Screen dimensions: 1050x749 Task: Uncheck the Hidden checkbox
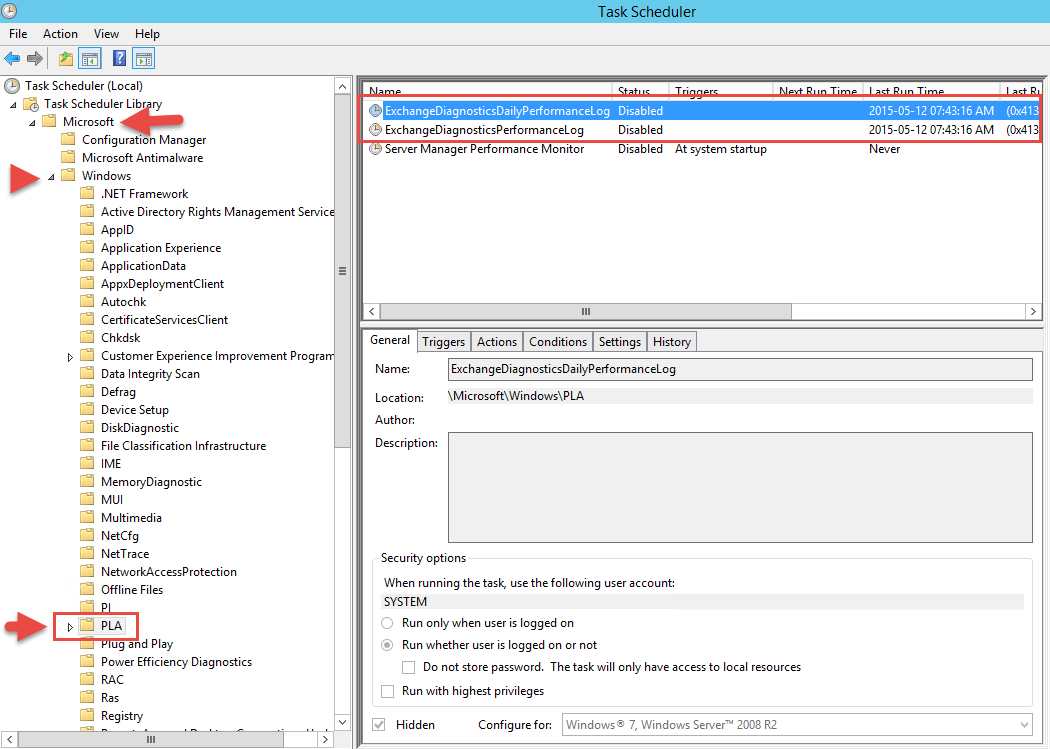click(x=377, y=724)
